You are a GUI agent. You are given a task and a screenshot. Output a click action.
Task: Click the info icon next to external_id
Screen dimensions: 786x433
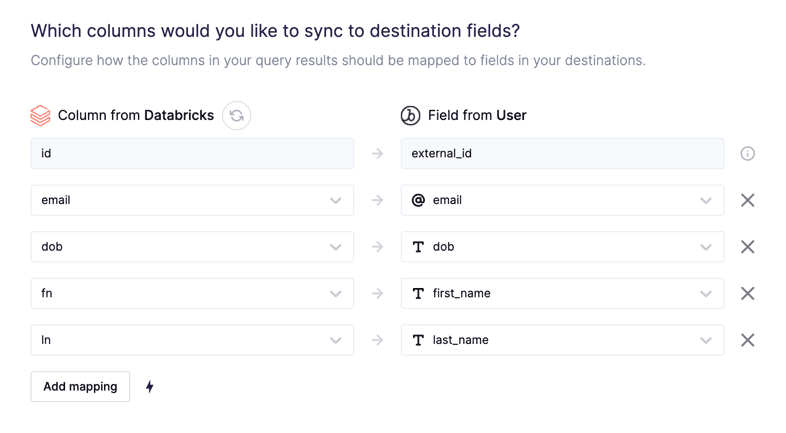747,154
